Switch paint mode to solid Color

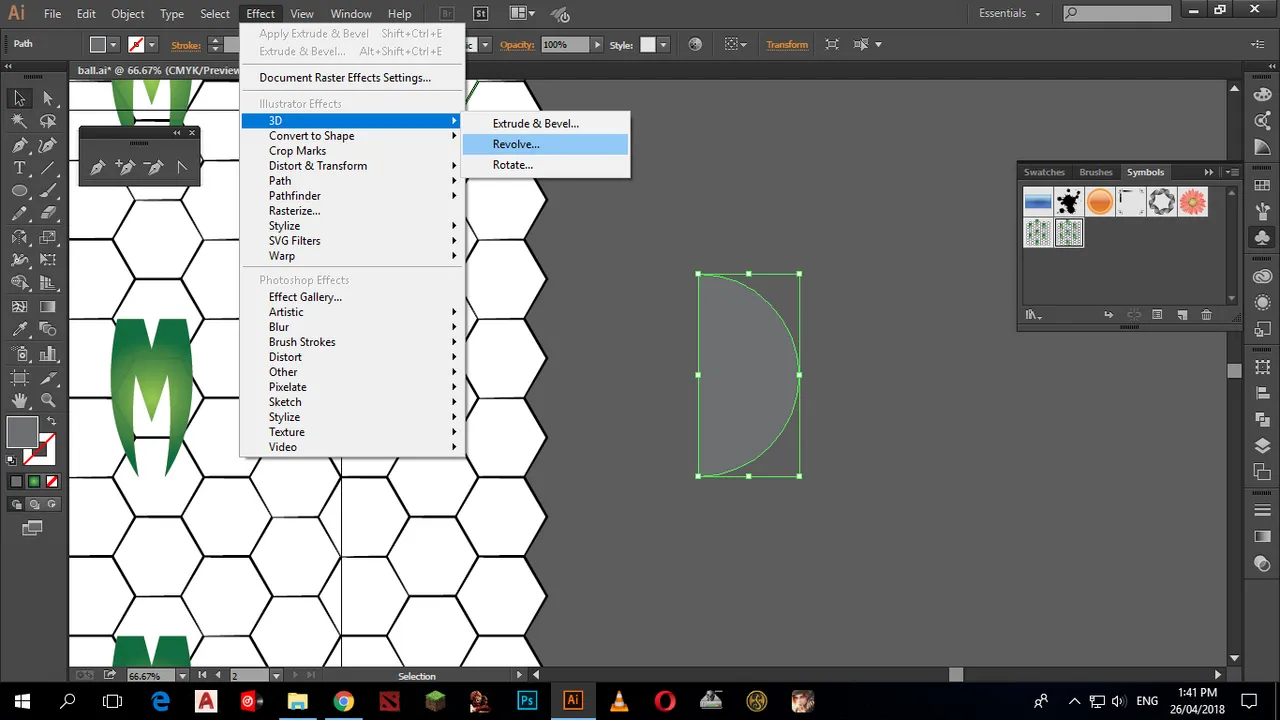tap(16, 482)
